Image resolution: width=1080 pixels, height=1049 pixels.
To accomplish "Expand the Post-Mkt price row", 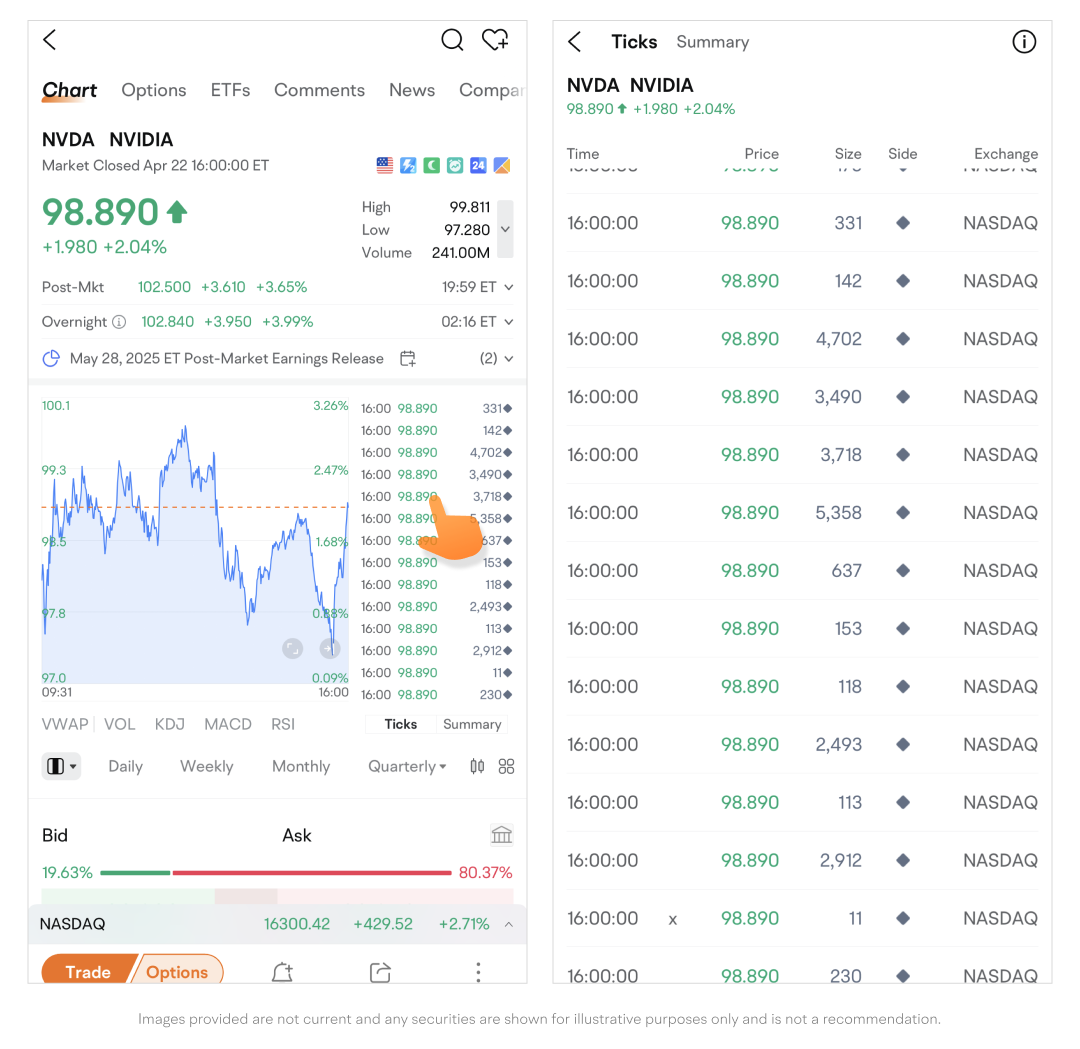I will 508,288.
